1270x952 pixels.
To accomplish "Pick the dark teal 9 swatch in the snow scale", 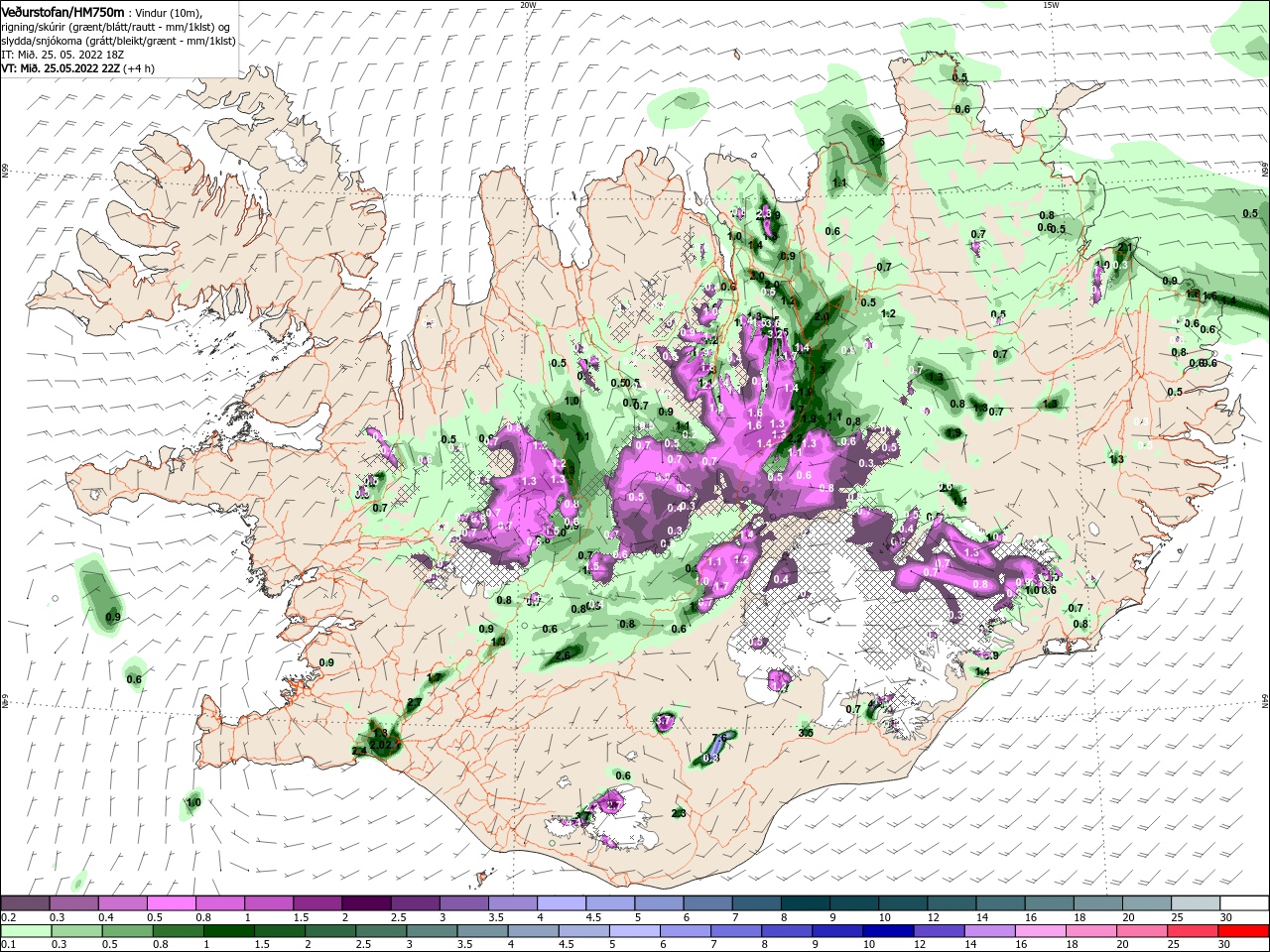I will pyautogui.click(x=853, y=902).
